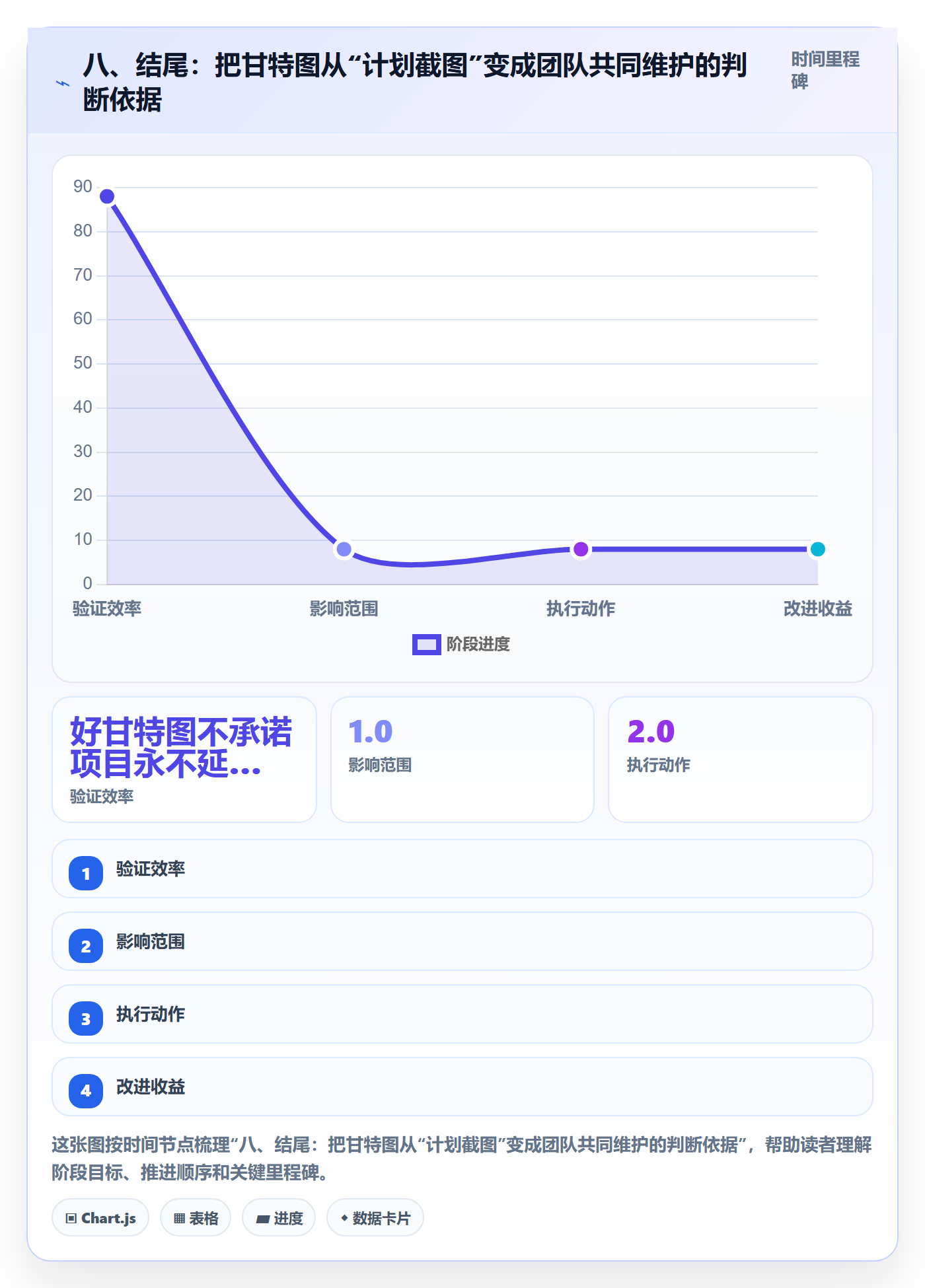Click the lightning bolt icon beside the title

63,83
